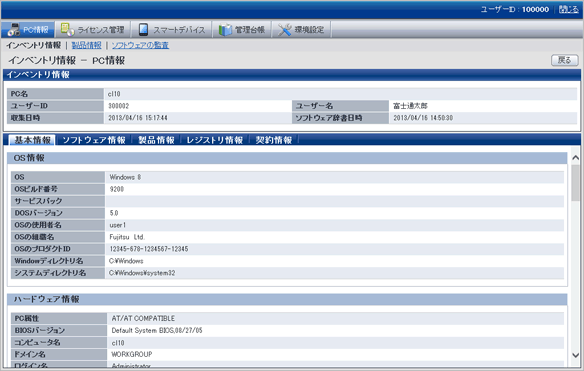The image size is (584, 371).
Task: Click the スマートデバイス phone icon
Action: tap(143, 29)
